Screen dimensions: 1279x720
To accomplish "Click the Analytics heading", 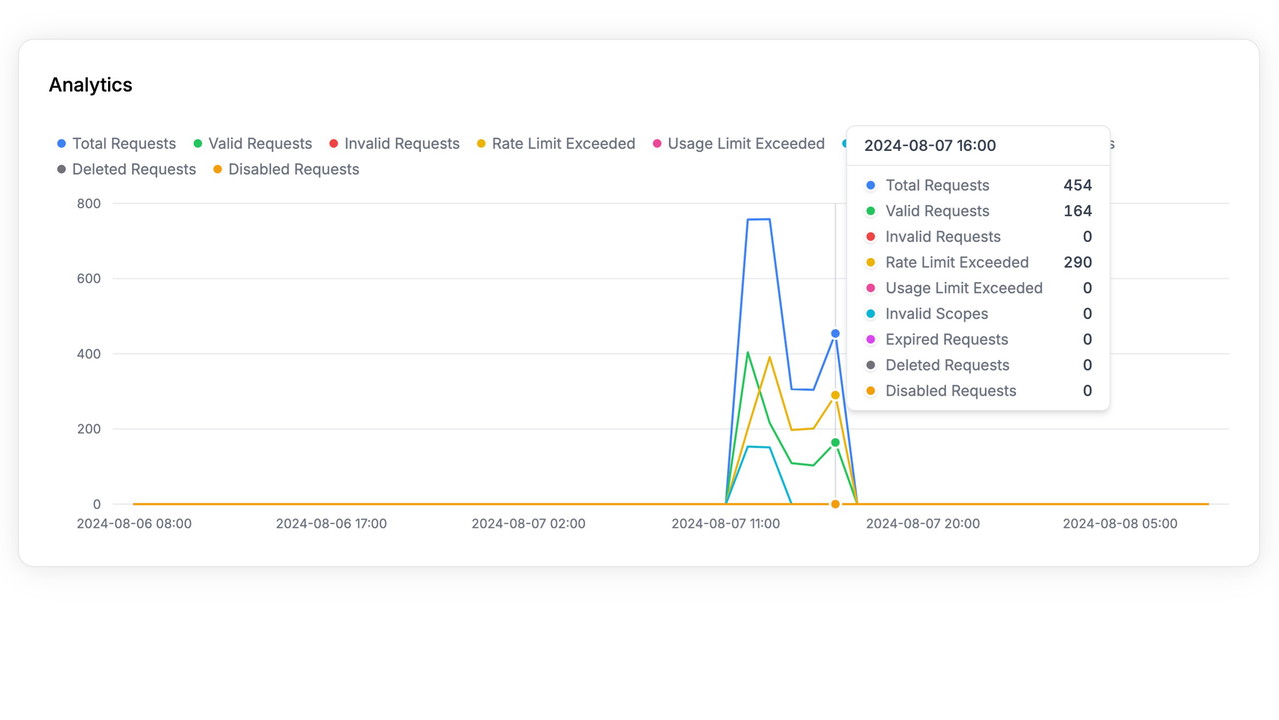I will click(91, 85).
